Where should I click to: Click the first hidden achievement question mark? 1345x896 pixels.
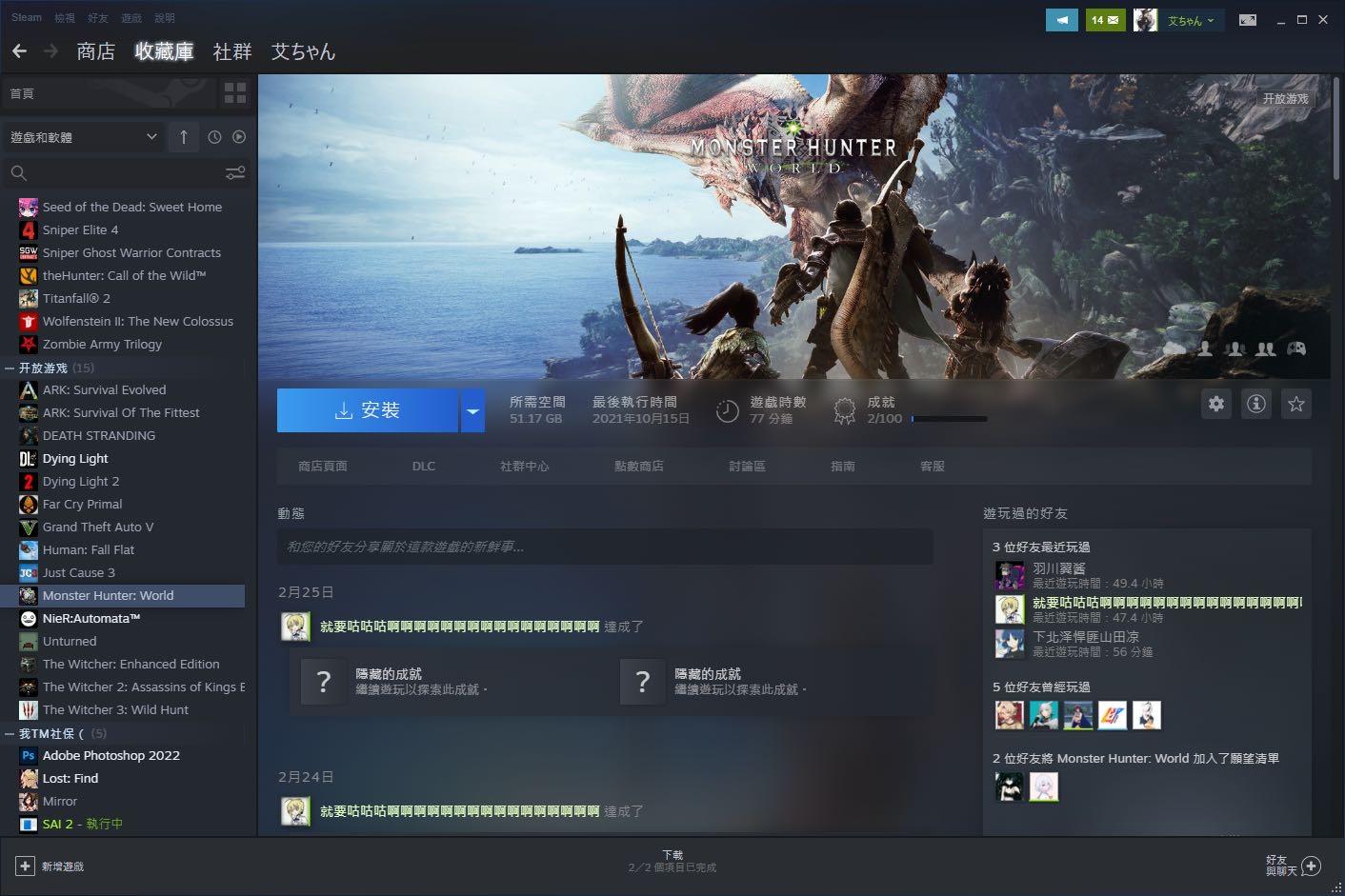click(324, 682)
